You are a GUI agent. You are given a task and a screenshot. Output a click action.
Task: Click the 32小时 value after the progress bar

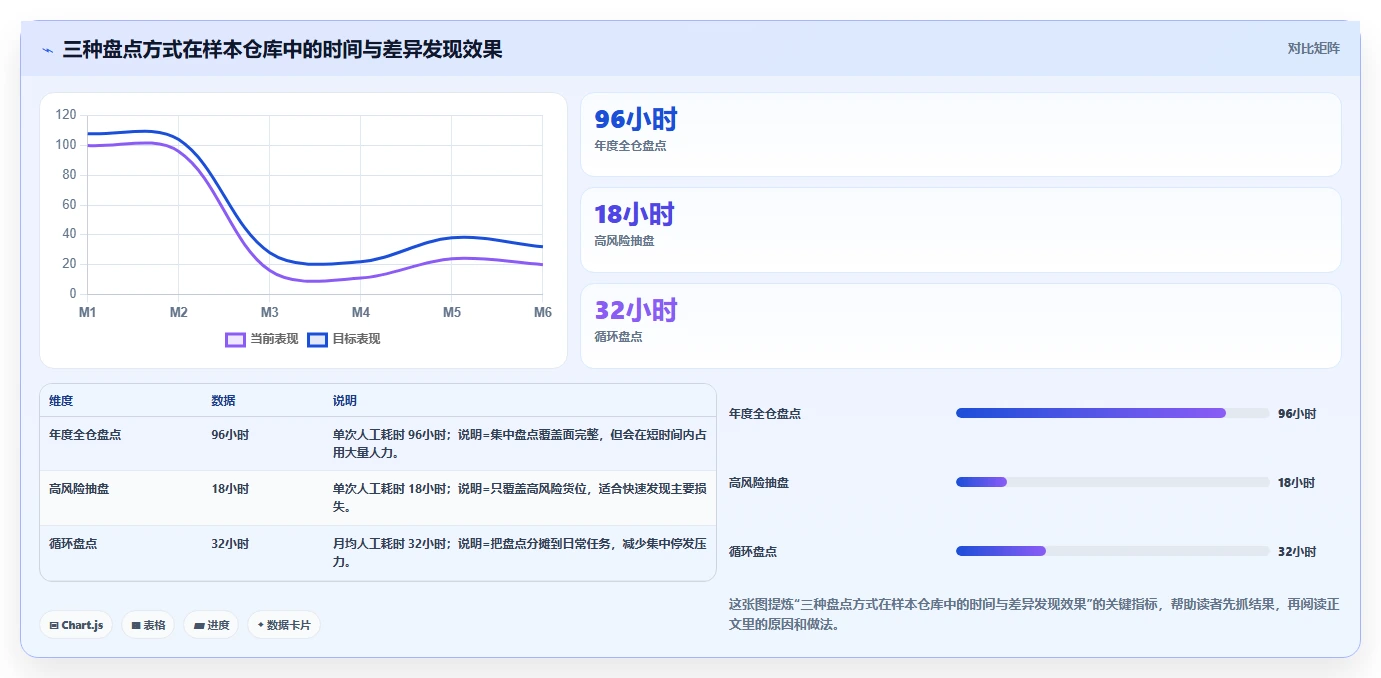1297,552
